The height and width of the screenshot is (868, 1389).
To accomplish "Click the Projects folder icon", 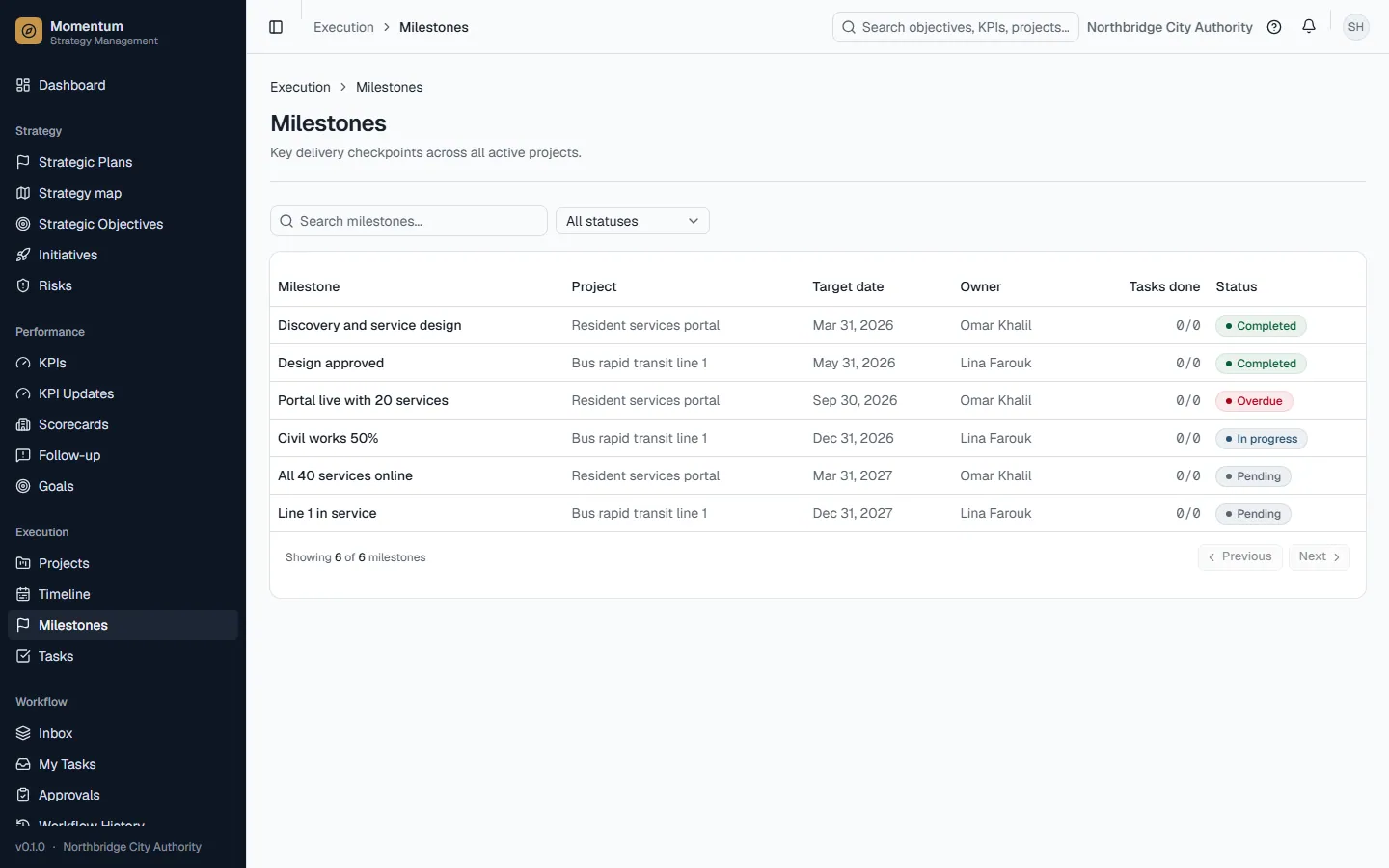I will click(23, 563).
